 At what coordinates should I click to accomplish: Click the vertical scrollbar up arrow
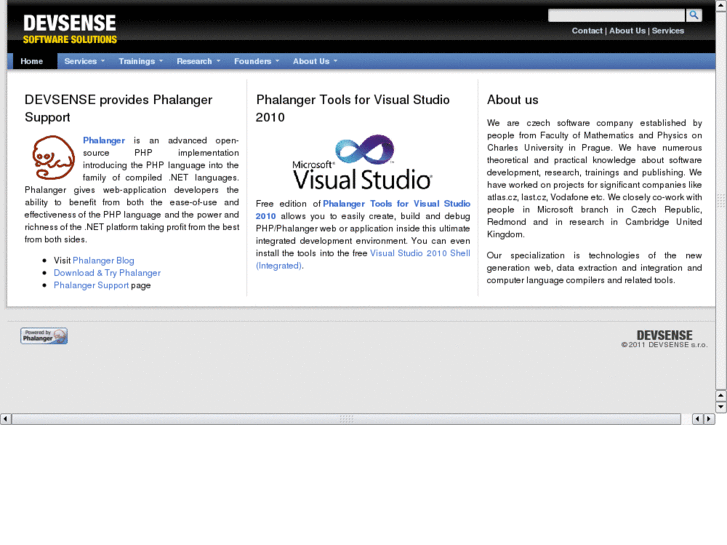(x=721, y=5)
